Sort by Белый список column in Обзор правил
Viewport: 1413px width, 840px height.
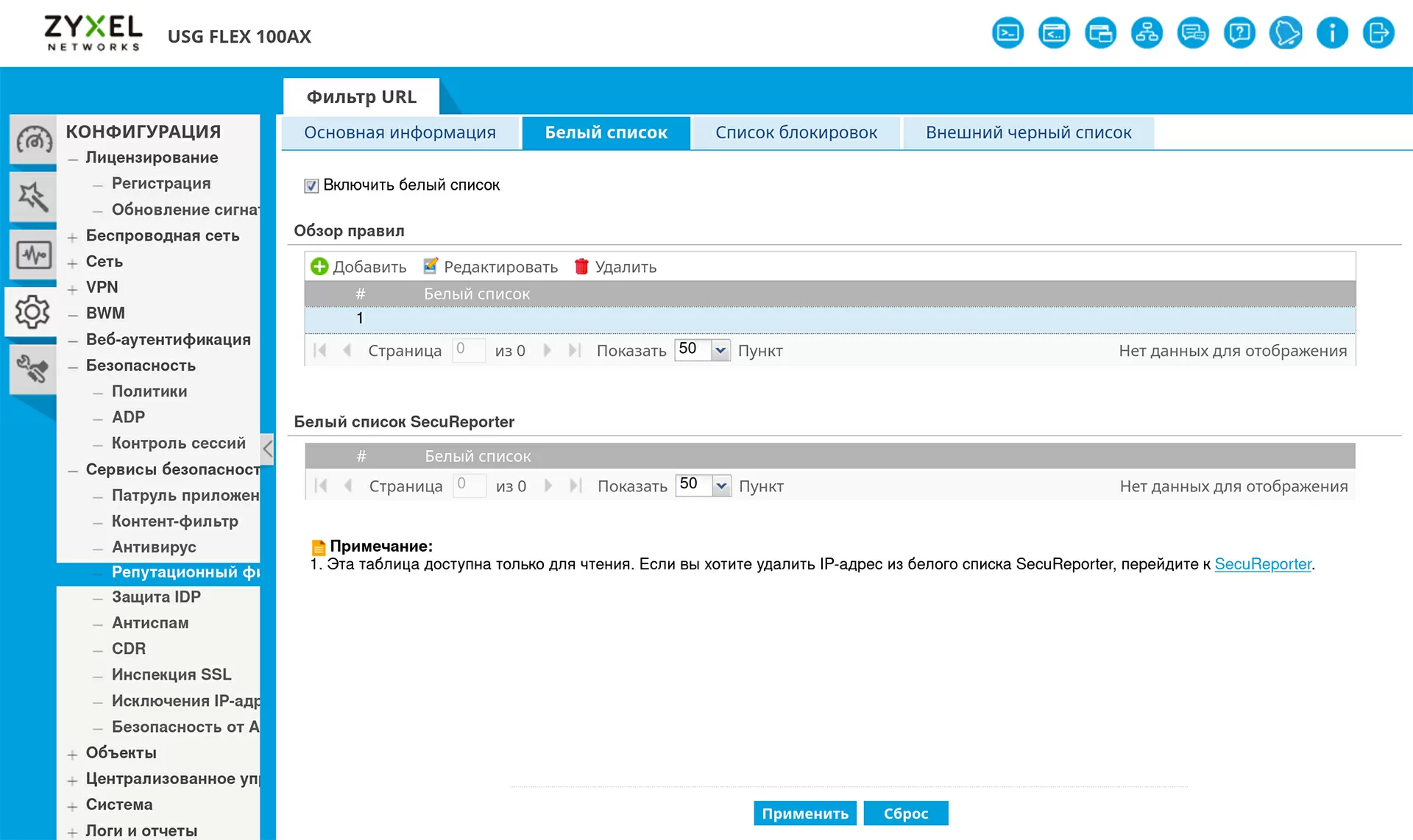coord(477,293)
